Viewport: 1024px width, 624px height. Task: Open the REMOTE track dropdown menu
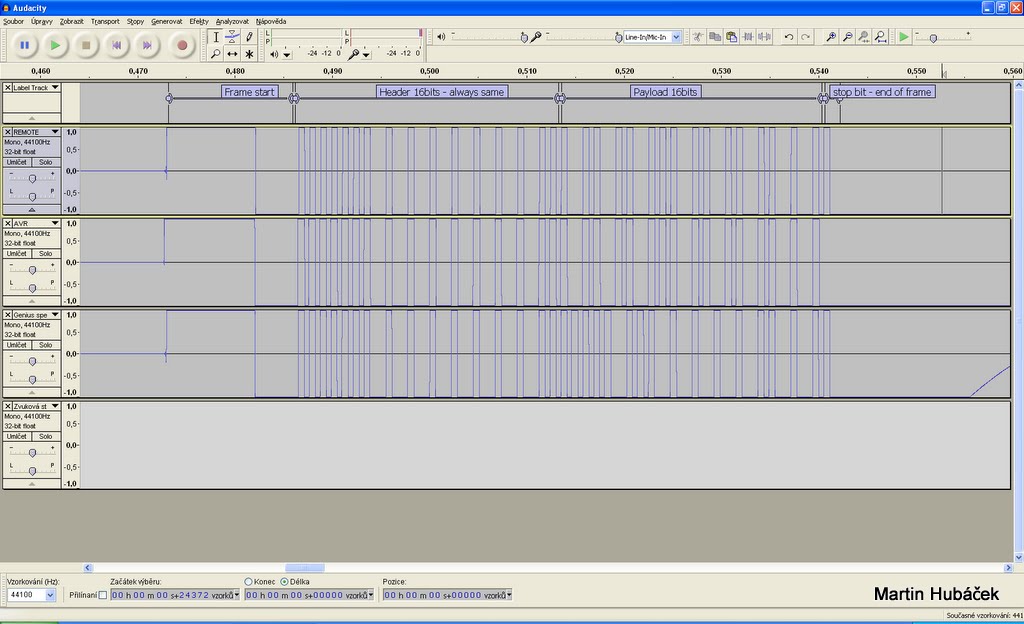[55, 132]
